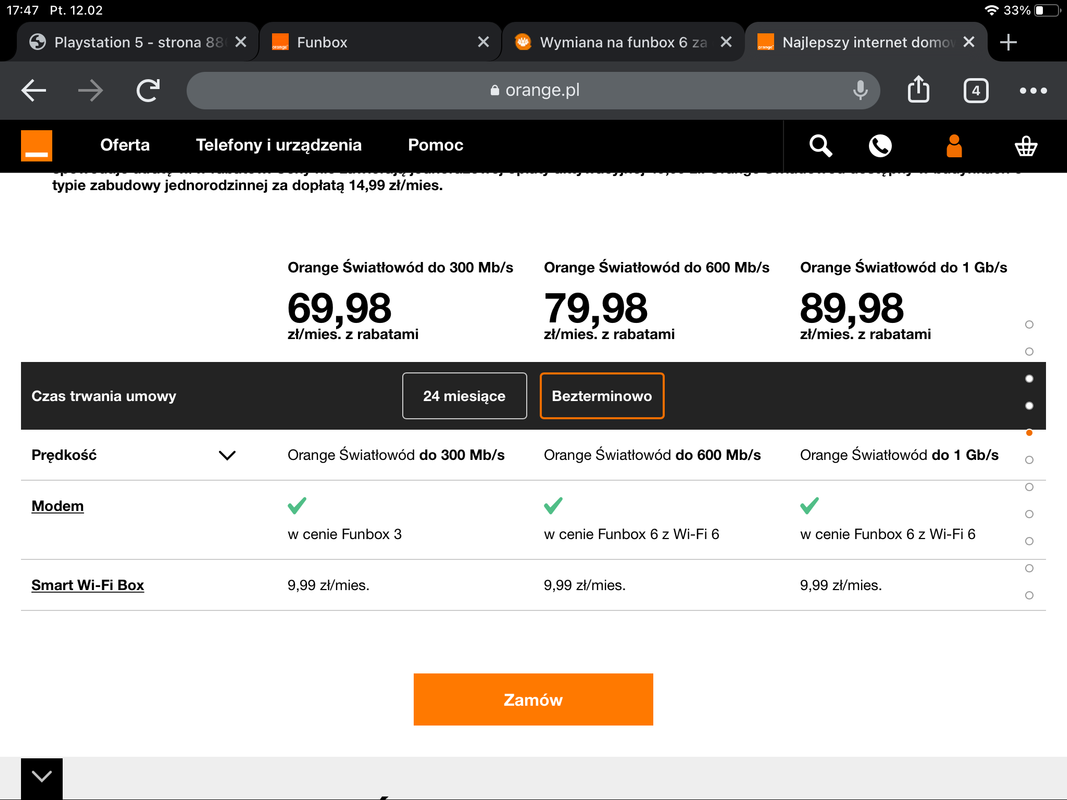
Task: Select 24 miesiące contract duration
Action: pyautogui.click(x=464, y=396)
